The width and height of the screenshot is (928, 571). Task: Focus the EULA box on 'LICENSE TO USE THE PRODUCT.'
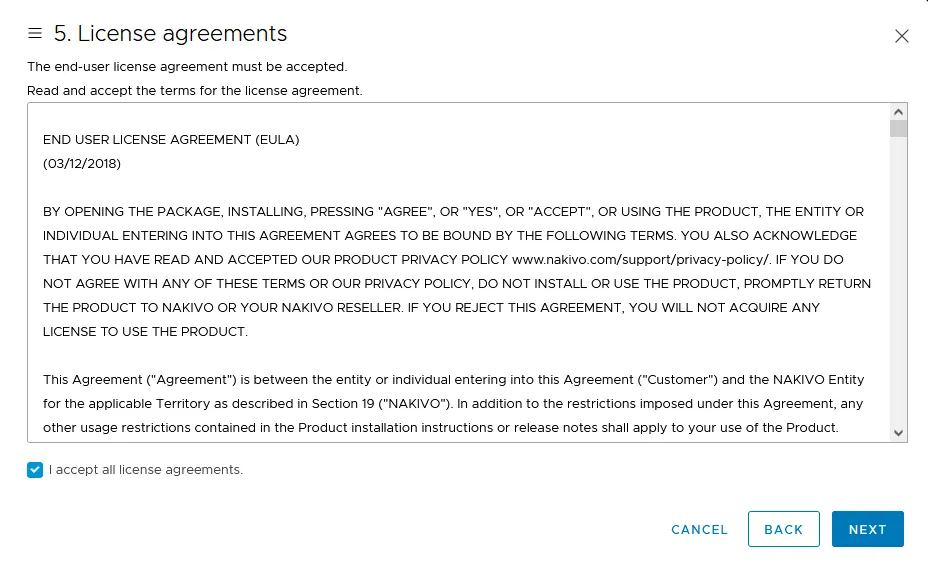click(x=145, y=331)
